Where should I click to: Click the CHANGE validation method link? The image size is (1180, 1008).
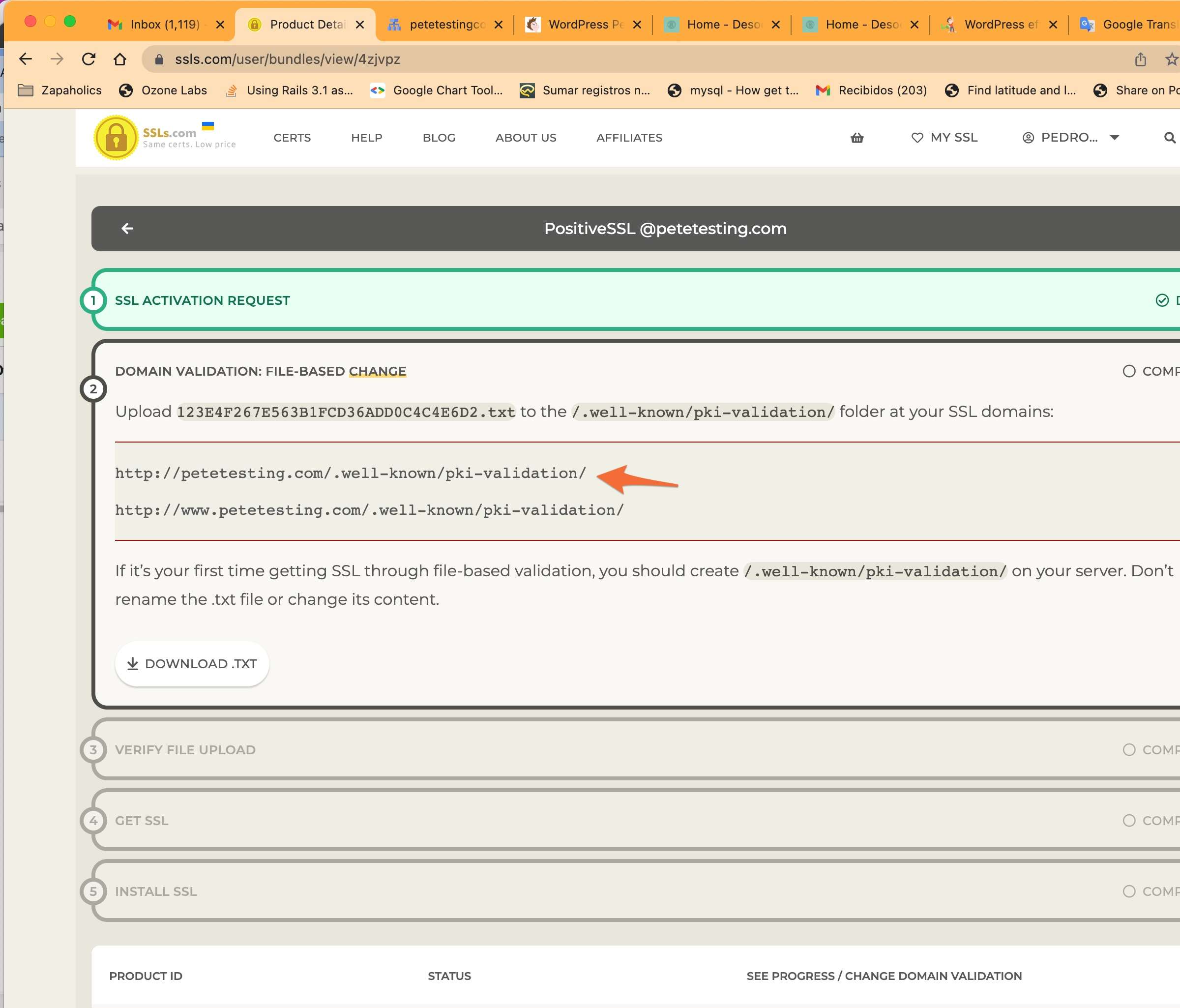(377, 371)
